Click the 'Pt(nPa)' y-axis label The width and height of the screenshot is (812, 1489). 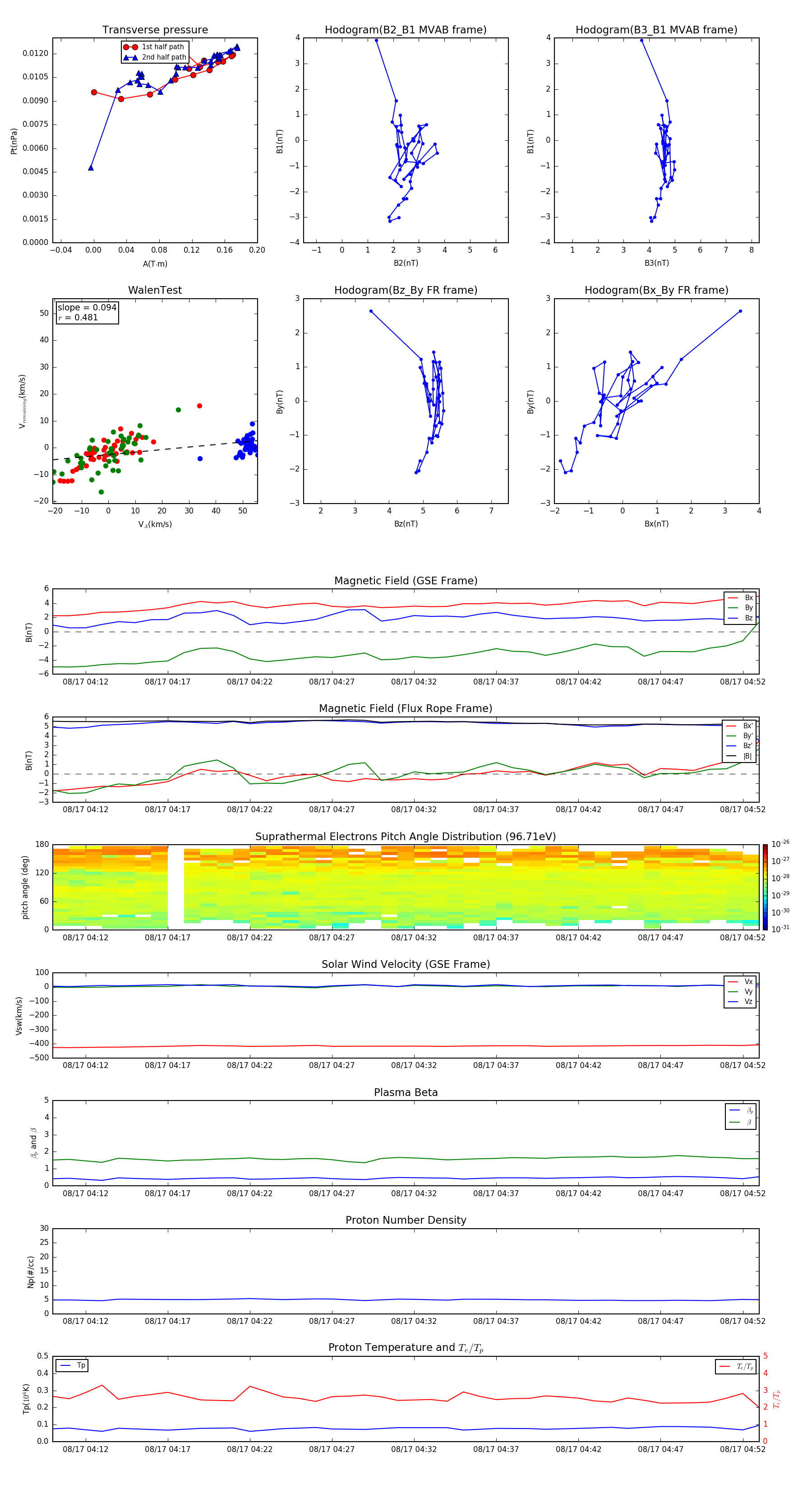[14, 141]
